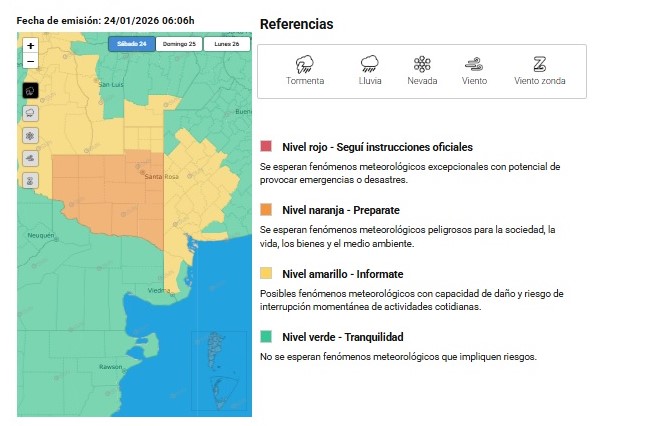Select the snowfall filter on the map sidebar

pos(30,136)
